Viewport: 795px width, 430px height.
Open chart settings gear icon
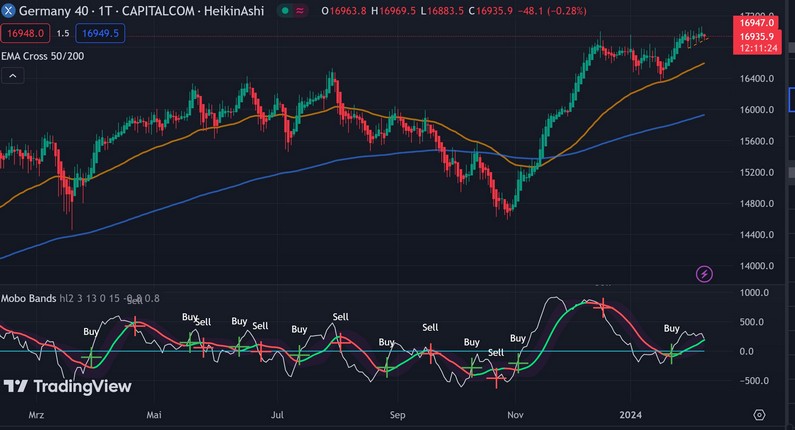pos(759,415)
